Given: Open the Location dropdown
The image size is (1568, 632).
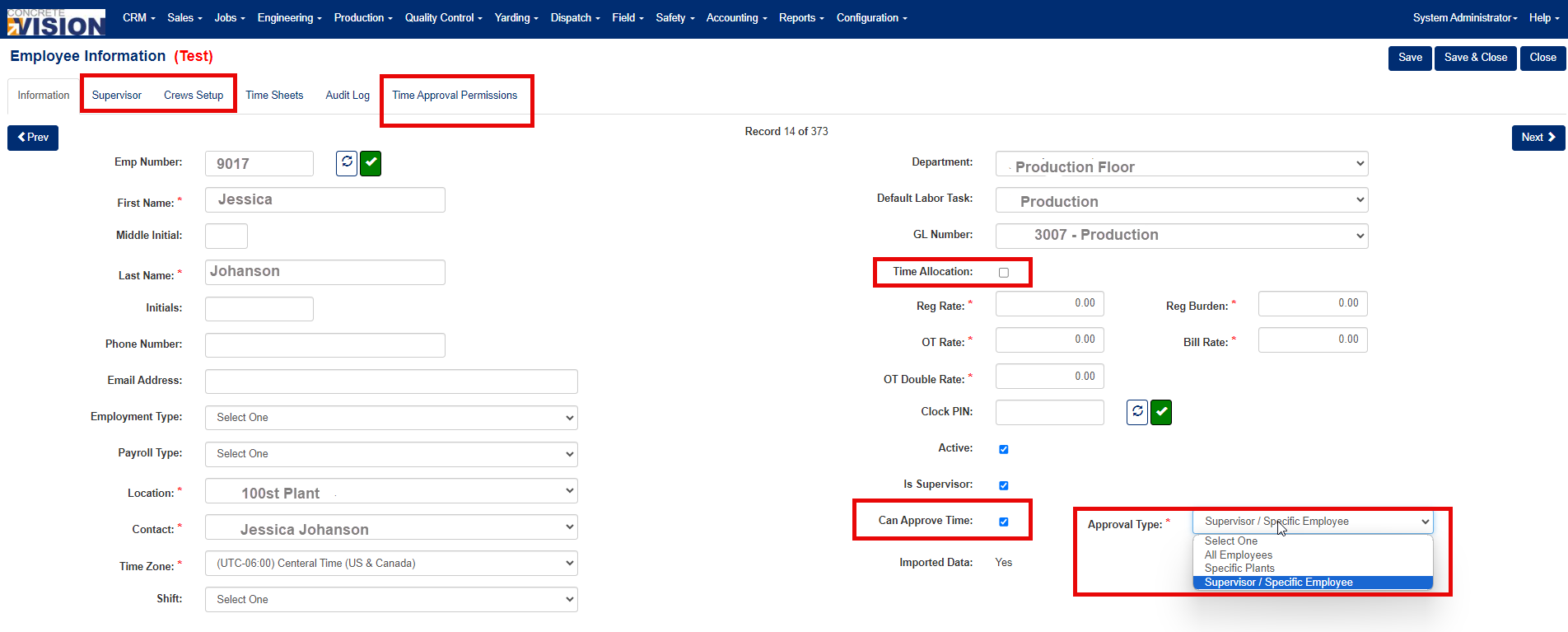Looking at the screenshot, I should (x=391, y=491).
